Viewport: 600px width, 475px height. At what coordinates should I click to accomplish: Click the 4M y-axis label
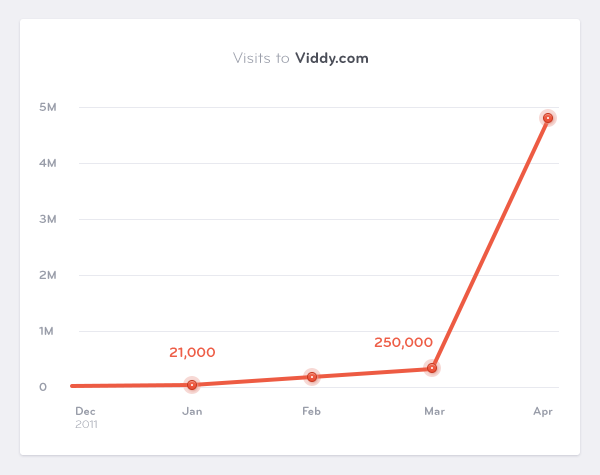click(x=47, y=163)
